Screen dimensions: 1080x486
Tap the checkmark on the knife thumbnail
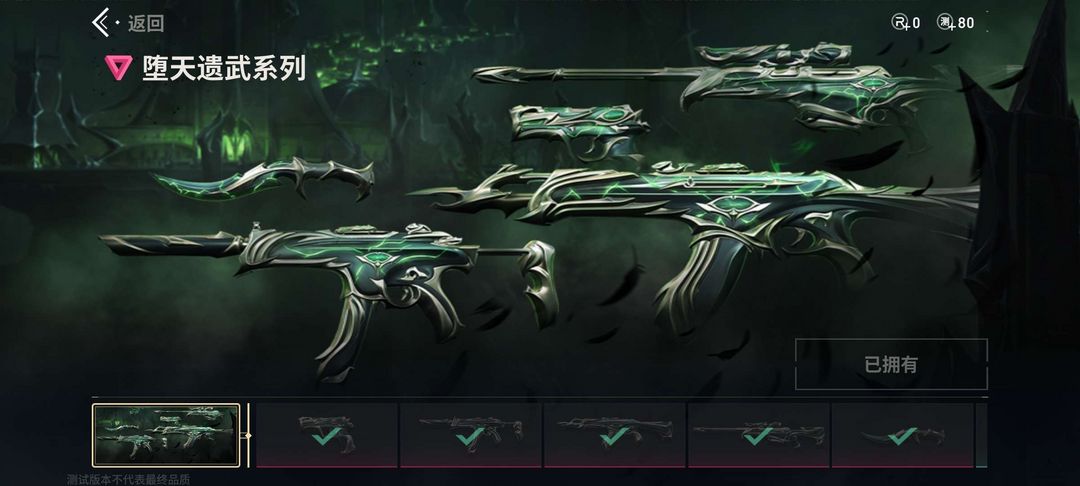[902, 436]
